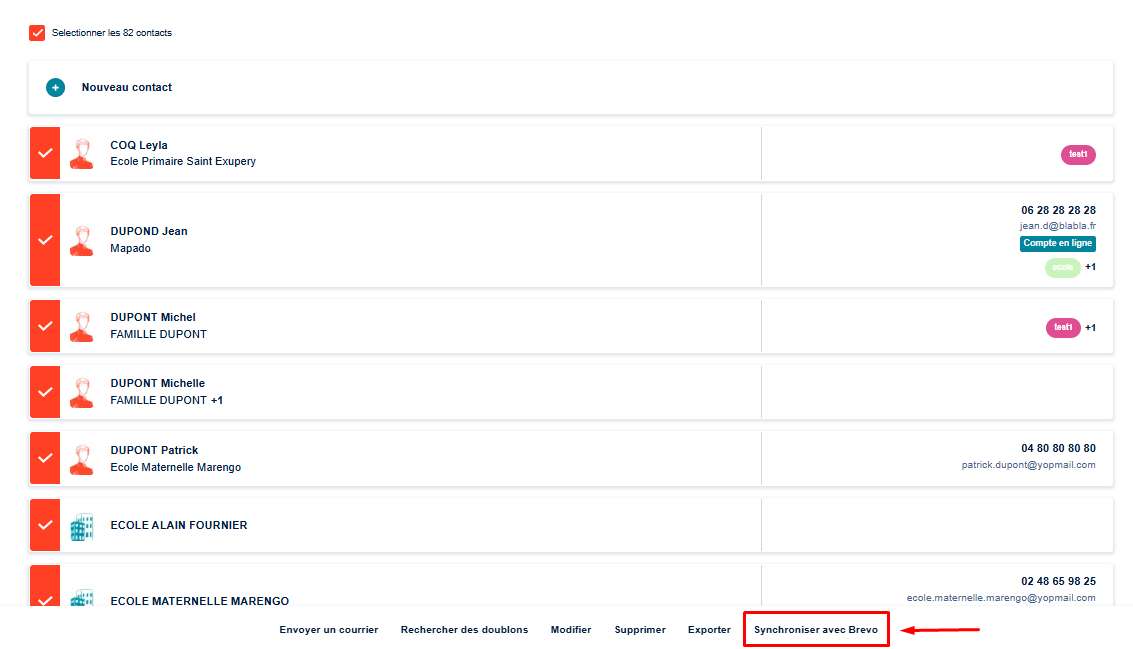Uncheck Selectionner les 82 contacts checkbox
This screenshot has height=649, width=1133.
(x=37, y=33)
